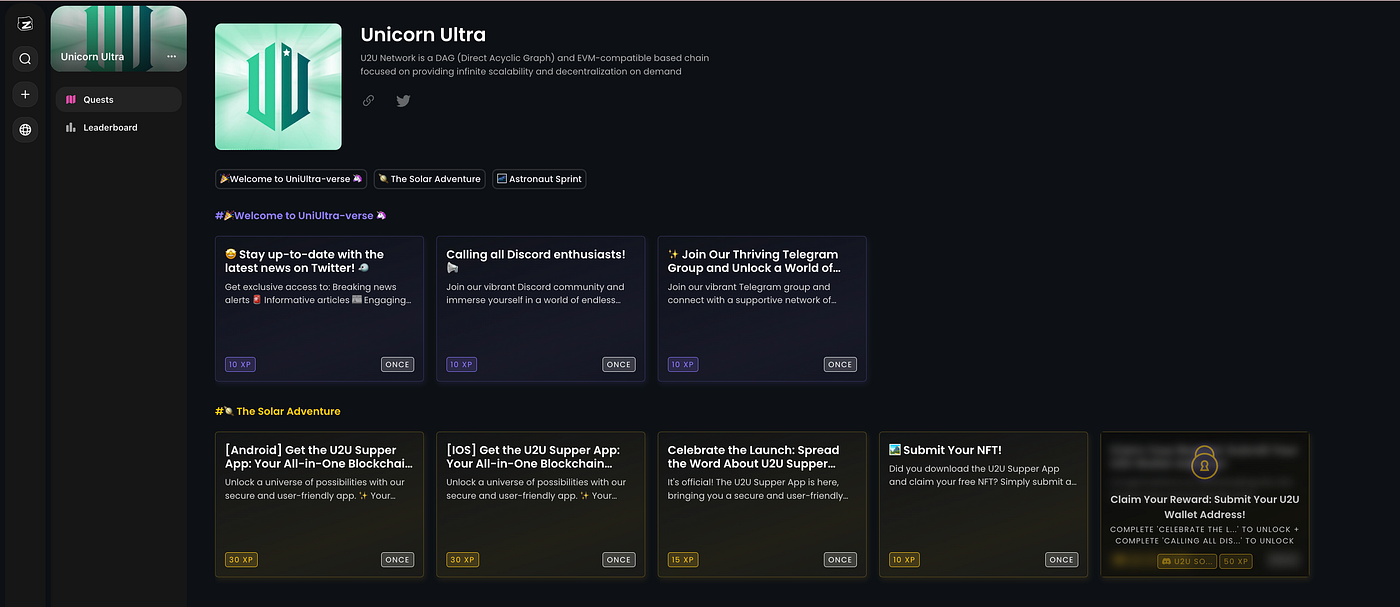
Task: Jump to the Welcome to UniUltra-verse category chip
Action: tap(291, 179)
